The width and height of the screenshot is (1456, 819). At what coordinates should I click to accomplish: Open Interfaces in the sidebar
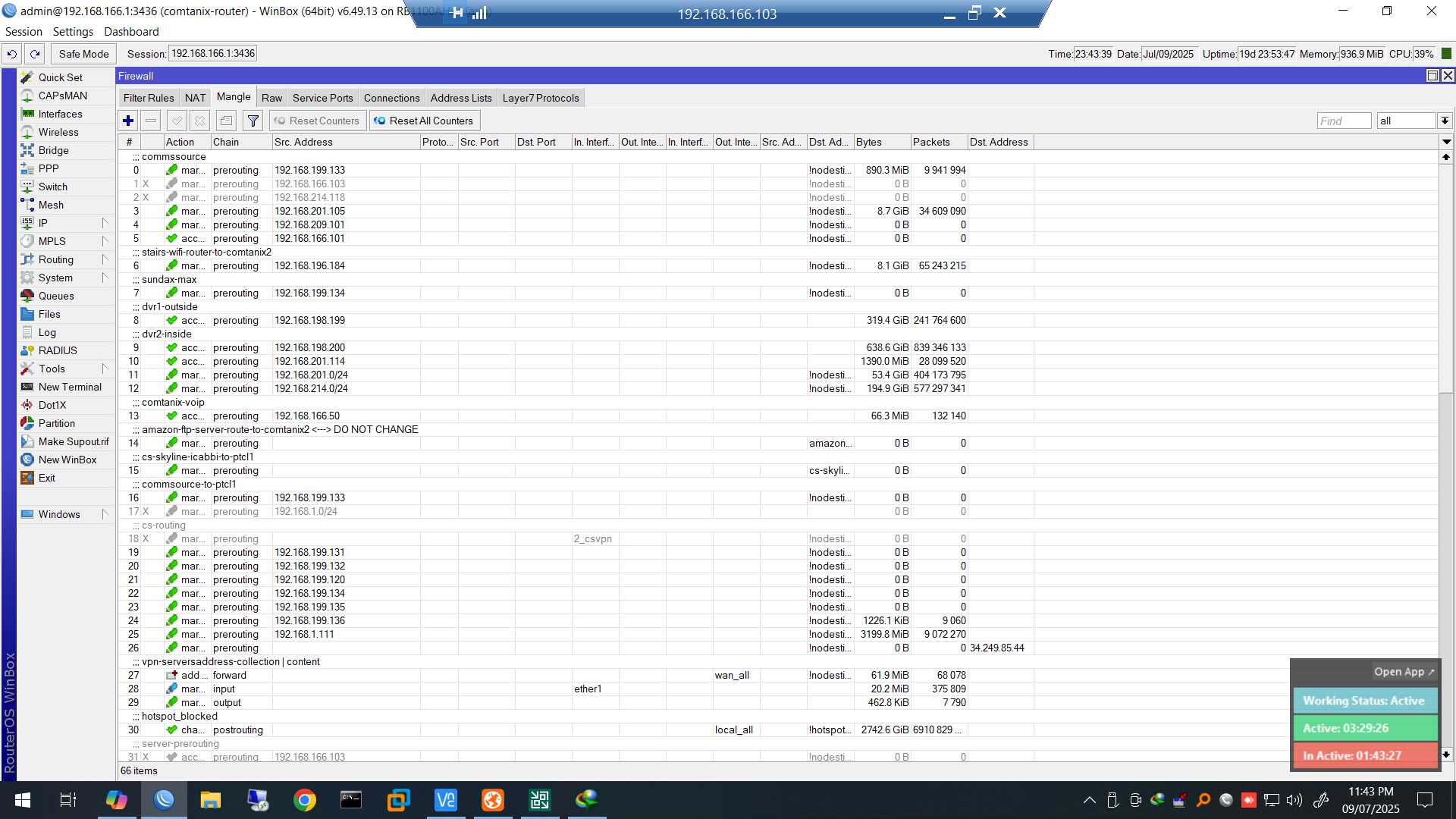pos(61,114)
